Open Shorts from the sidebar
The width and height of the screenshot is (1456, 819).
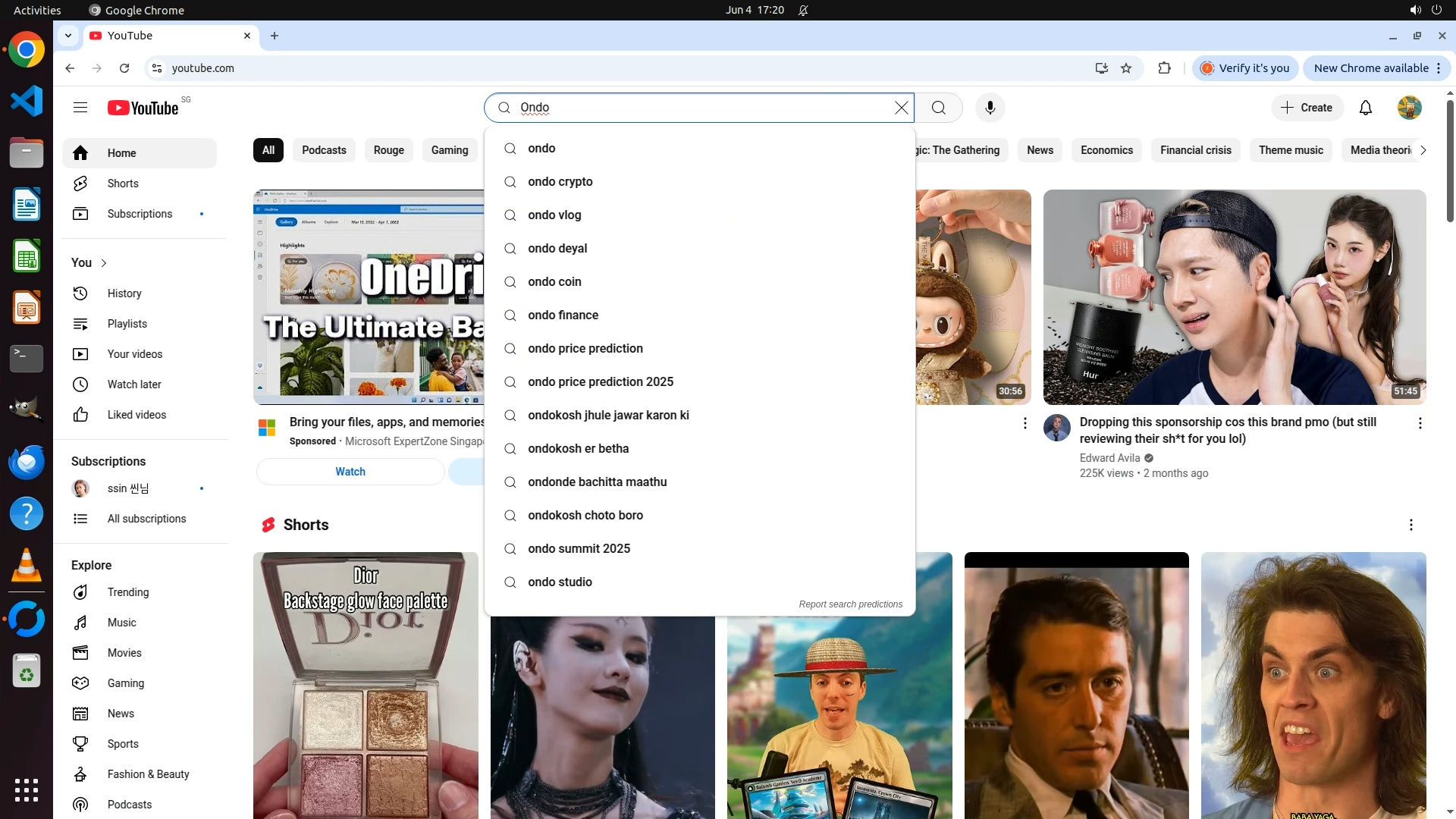point(122,184)
